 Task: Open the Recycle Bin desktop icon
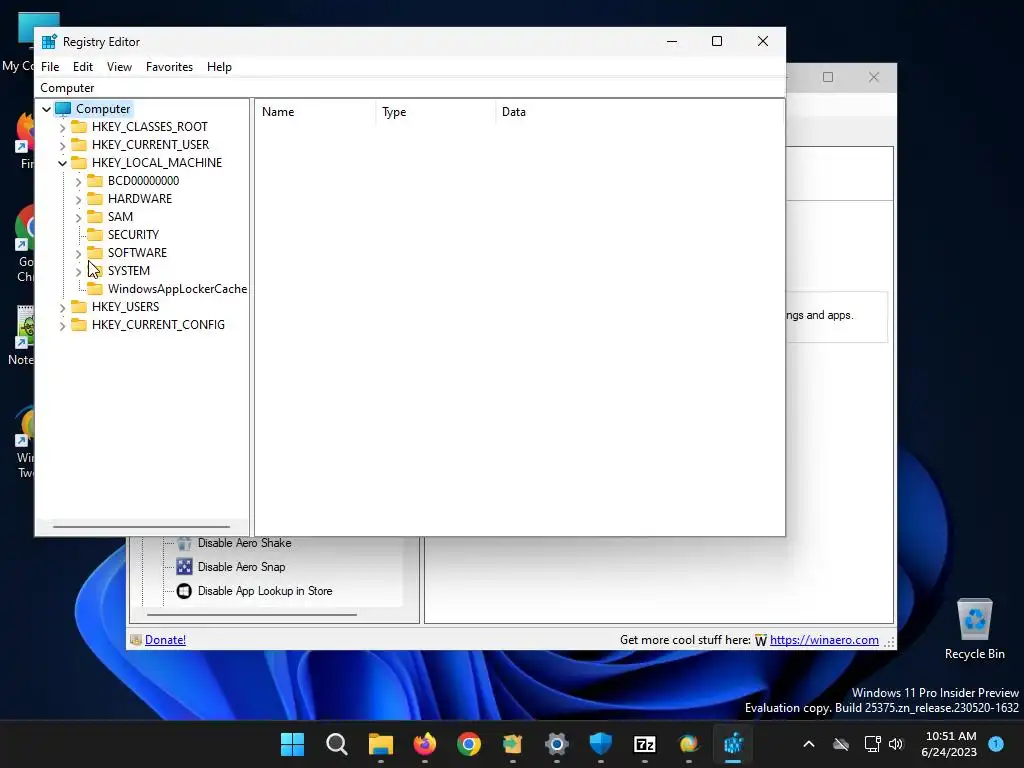click(x=974, y=628)
